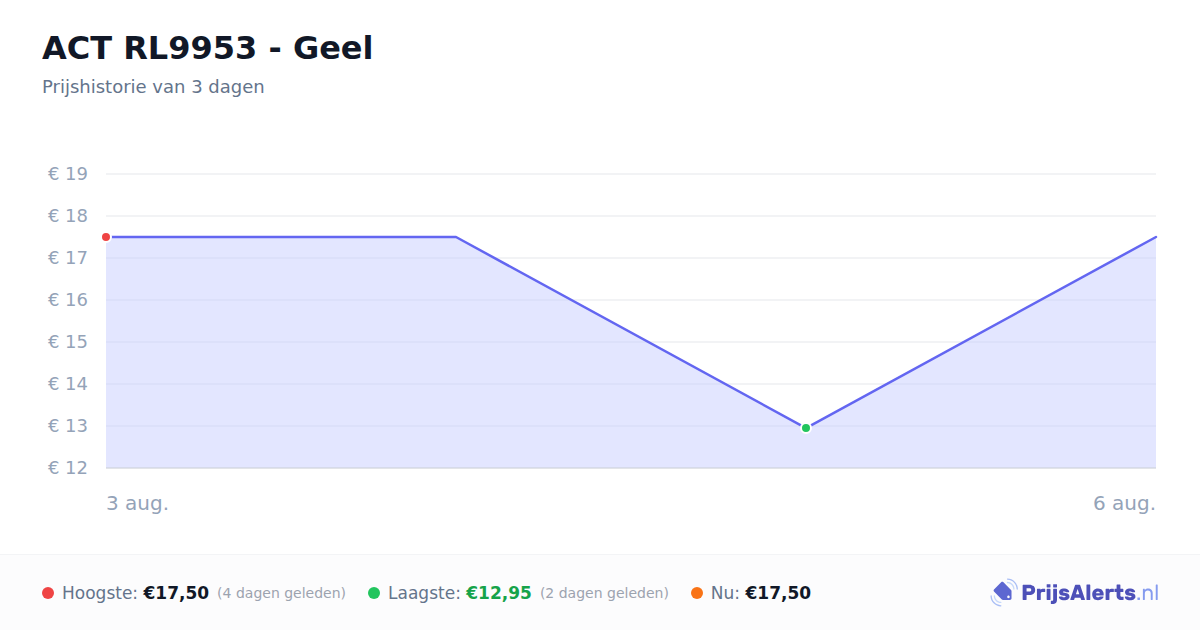Click the red dot beside Hoogste
Image resolution: width=1200 pixels, height=630 pixels.
coord(48,593)
